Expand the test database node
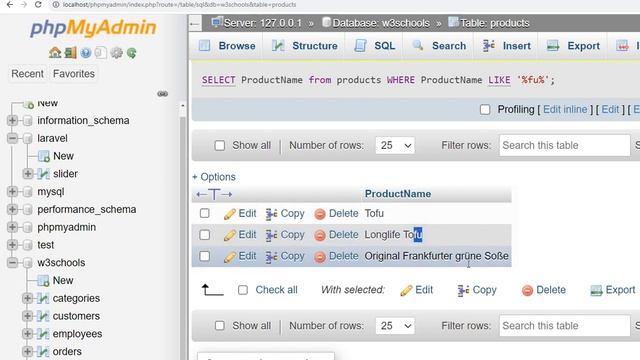 [x=12, y=245]
